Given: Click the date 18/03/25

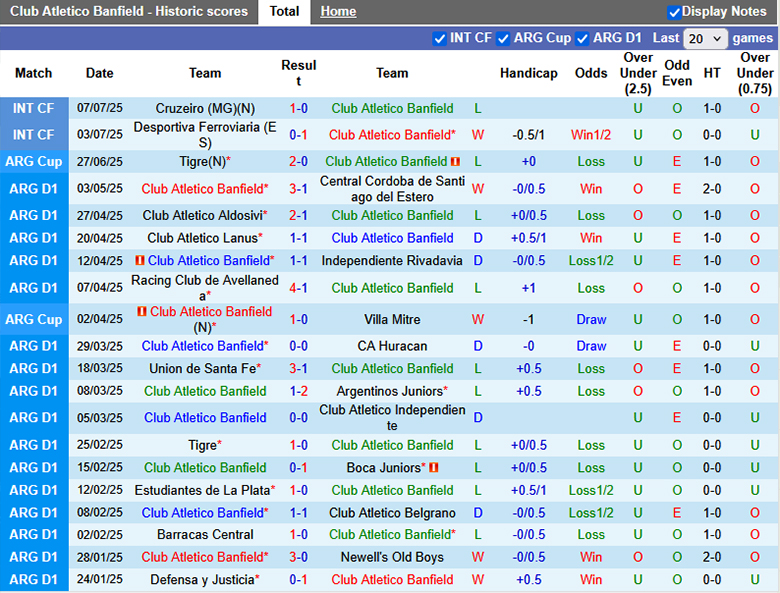Looking at the screenshot, I should click(x=99, y=368).
